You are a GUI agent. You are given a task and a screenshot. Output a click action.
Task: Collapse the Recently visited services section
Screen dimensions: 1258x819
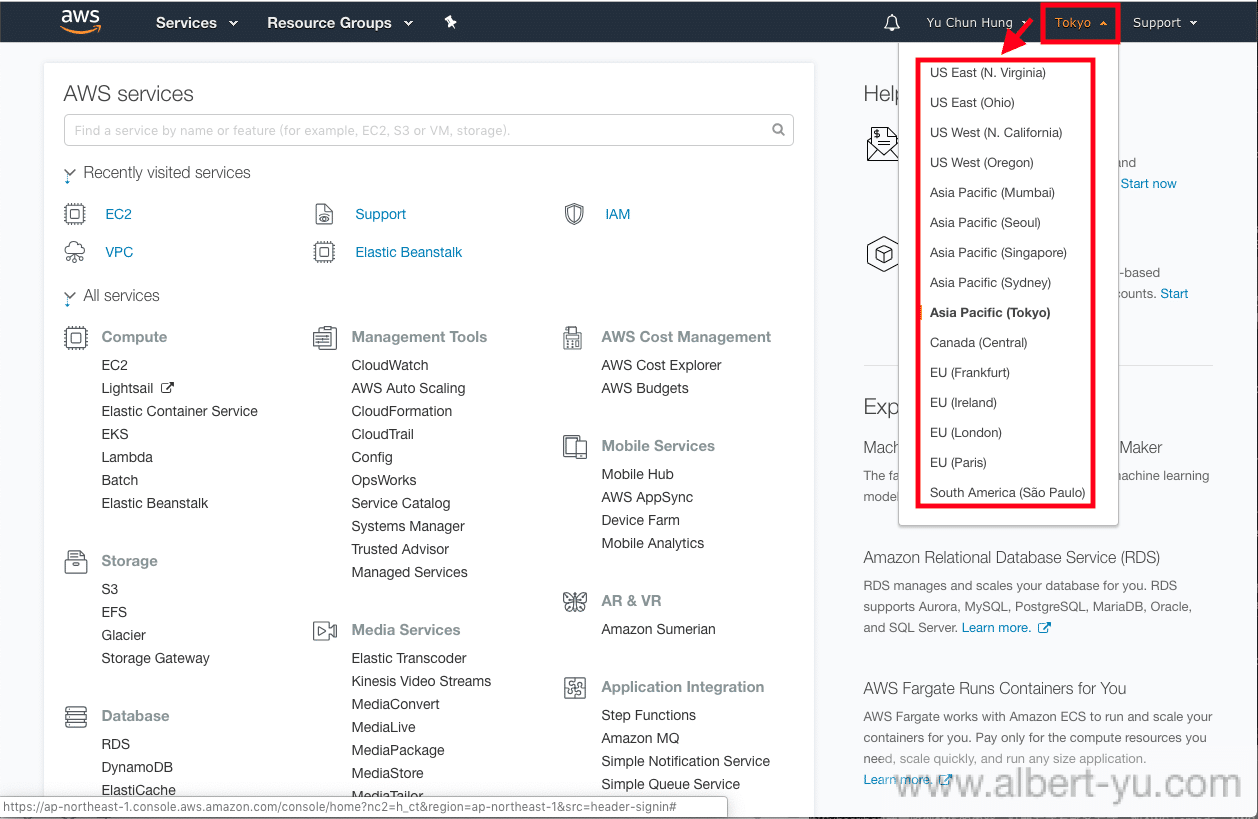(x=69, y=174)
